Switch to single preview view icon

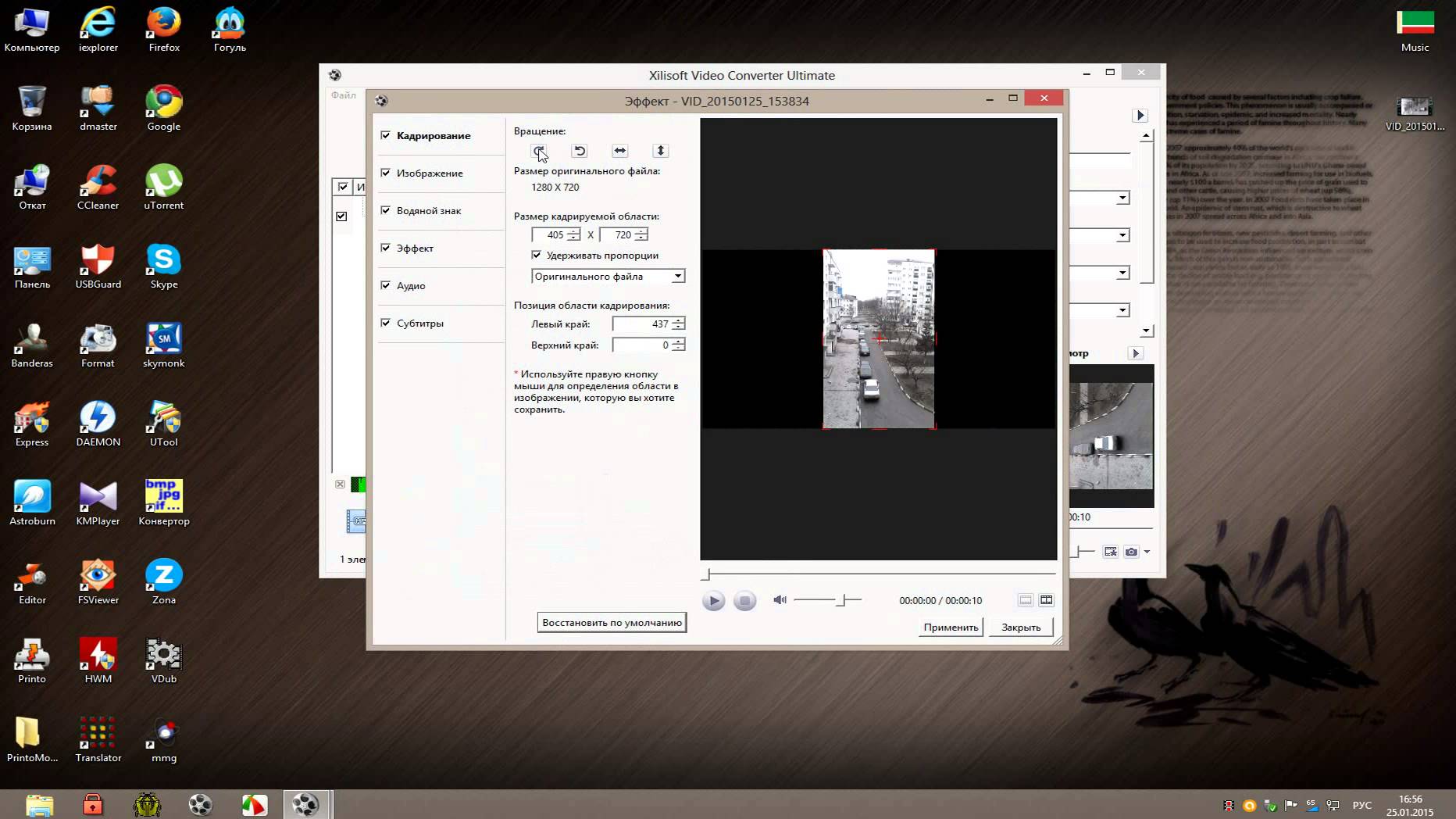pyautogui.click(x=1026, y=599)
